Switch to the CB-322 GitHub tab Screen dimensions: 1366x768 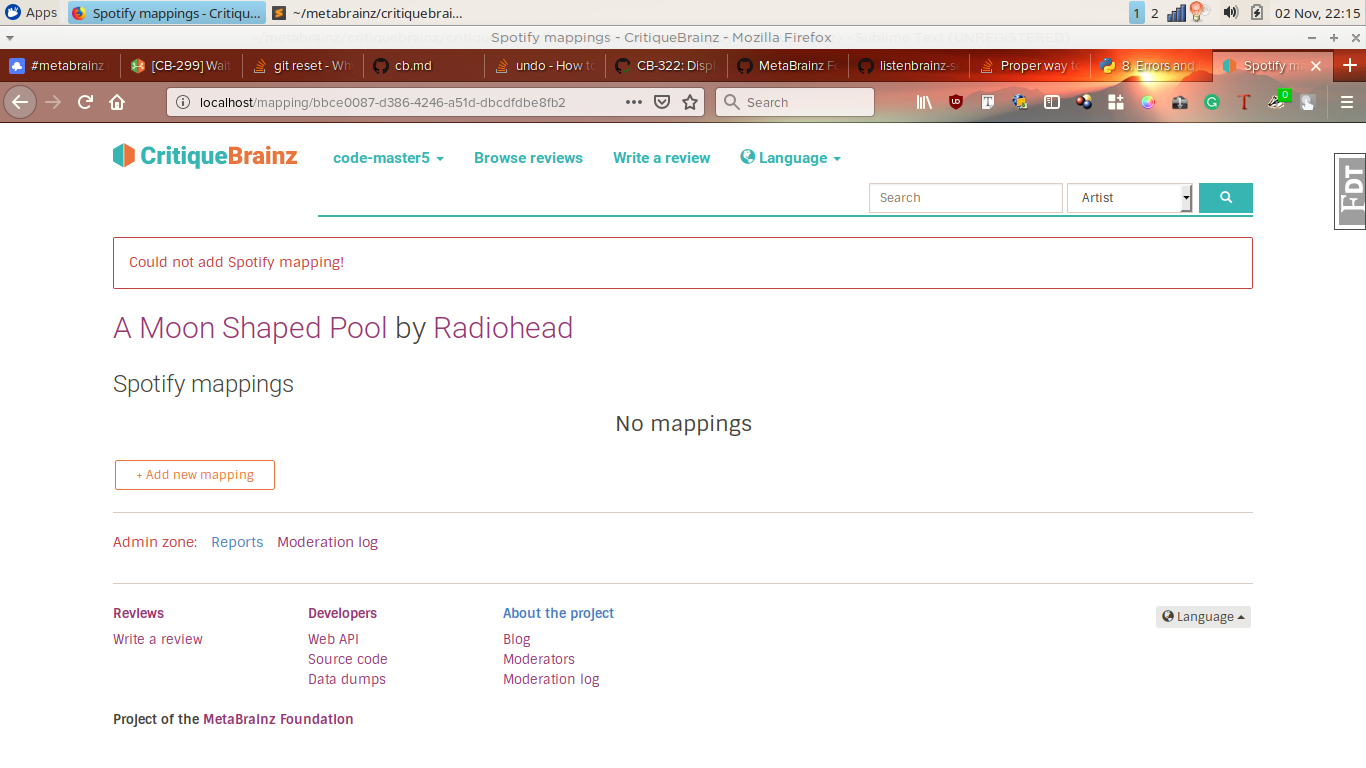tap(666, 65)
